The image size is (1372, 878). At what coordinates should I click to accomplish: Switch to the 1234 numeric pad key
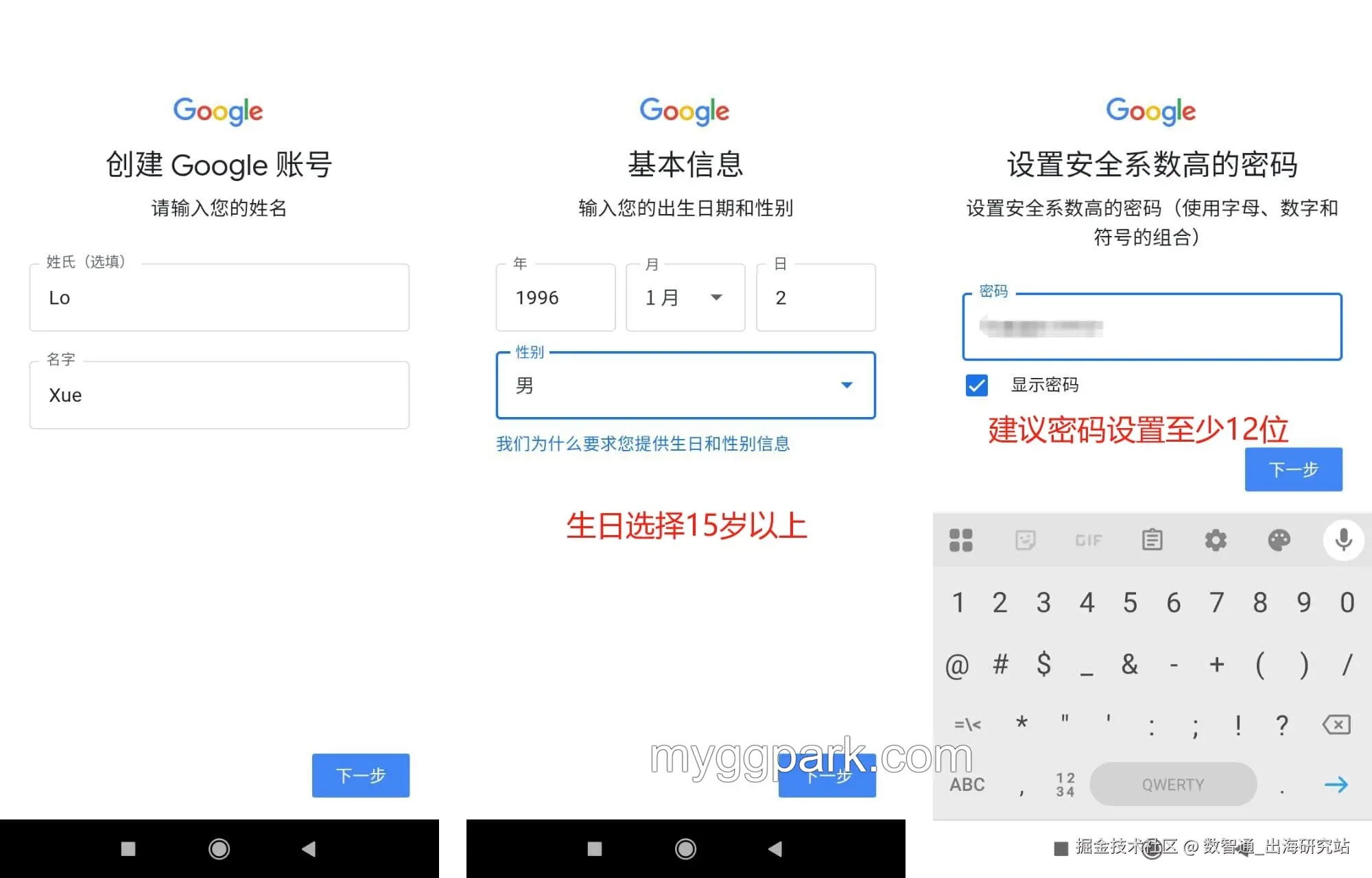tap(1065, 785)
